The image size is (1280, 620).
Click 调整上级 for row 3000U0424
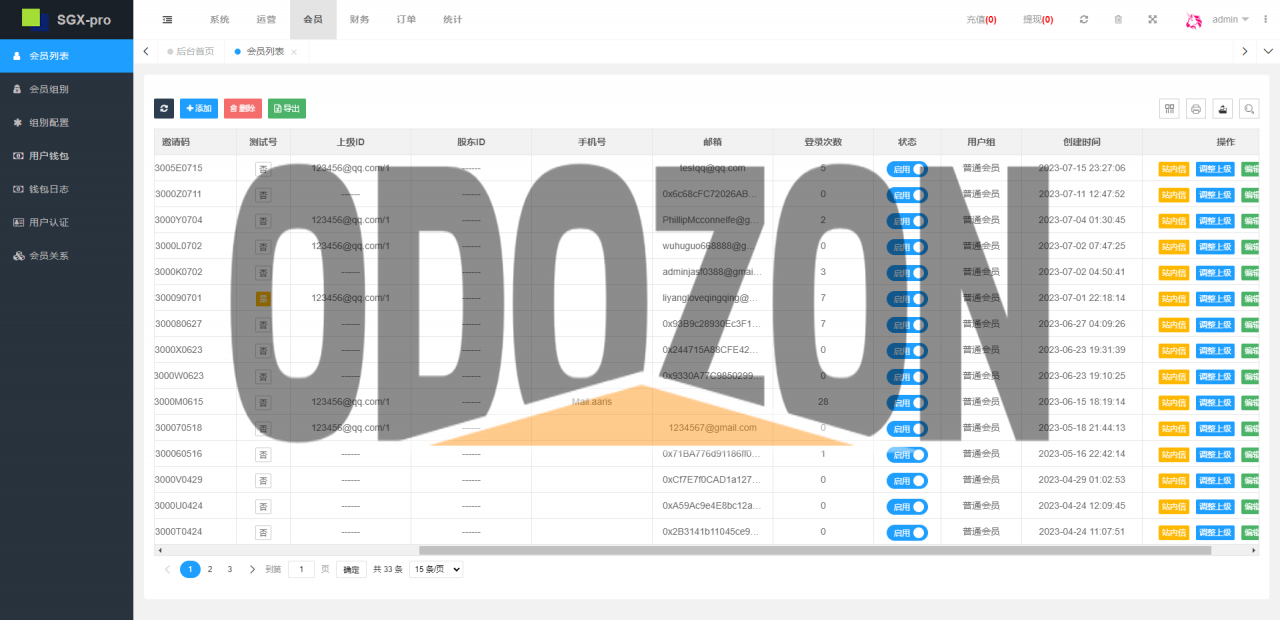1215,507
